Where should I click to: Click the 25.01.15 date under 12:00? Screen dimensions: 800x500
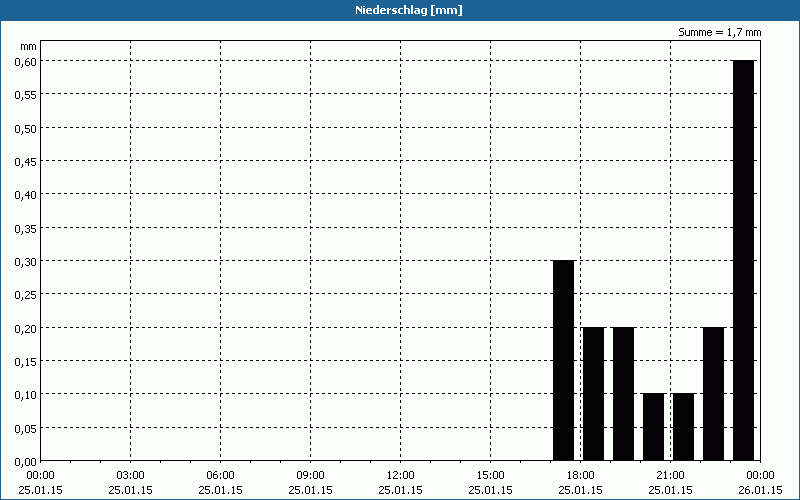tap(401, 490)
